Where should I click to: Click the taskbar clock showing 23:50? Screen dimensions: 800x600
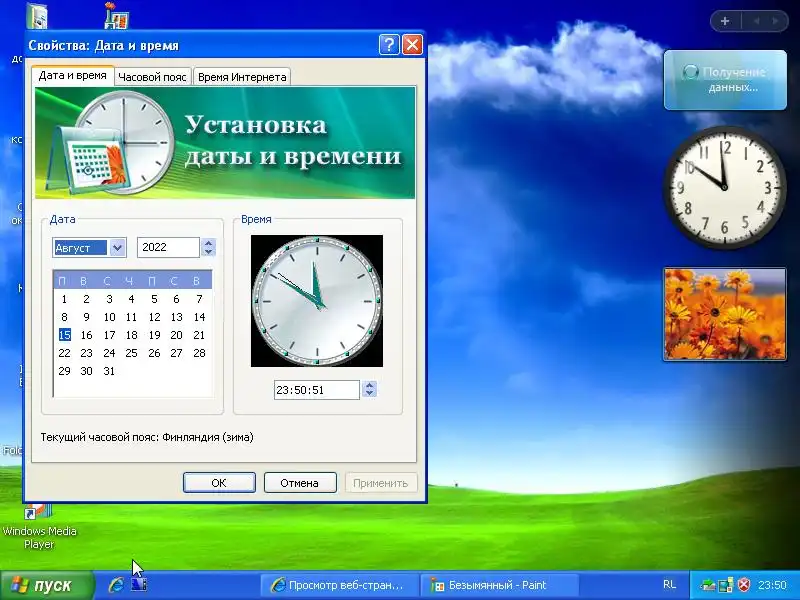coord(772,585)
